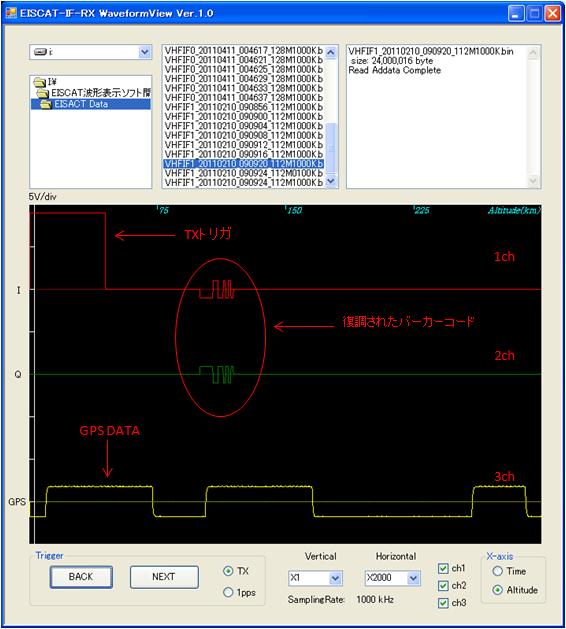Click the 150 km altitude marker
Screen dimensions: 566x629
(294, 210)
